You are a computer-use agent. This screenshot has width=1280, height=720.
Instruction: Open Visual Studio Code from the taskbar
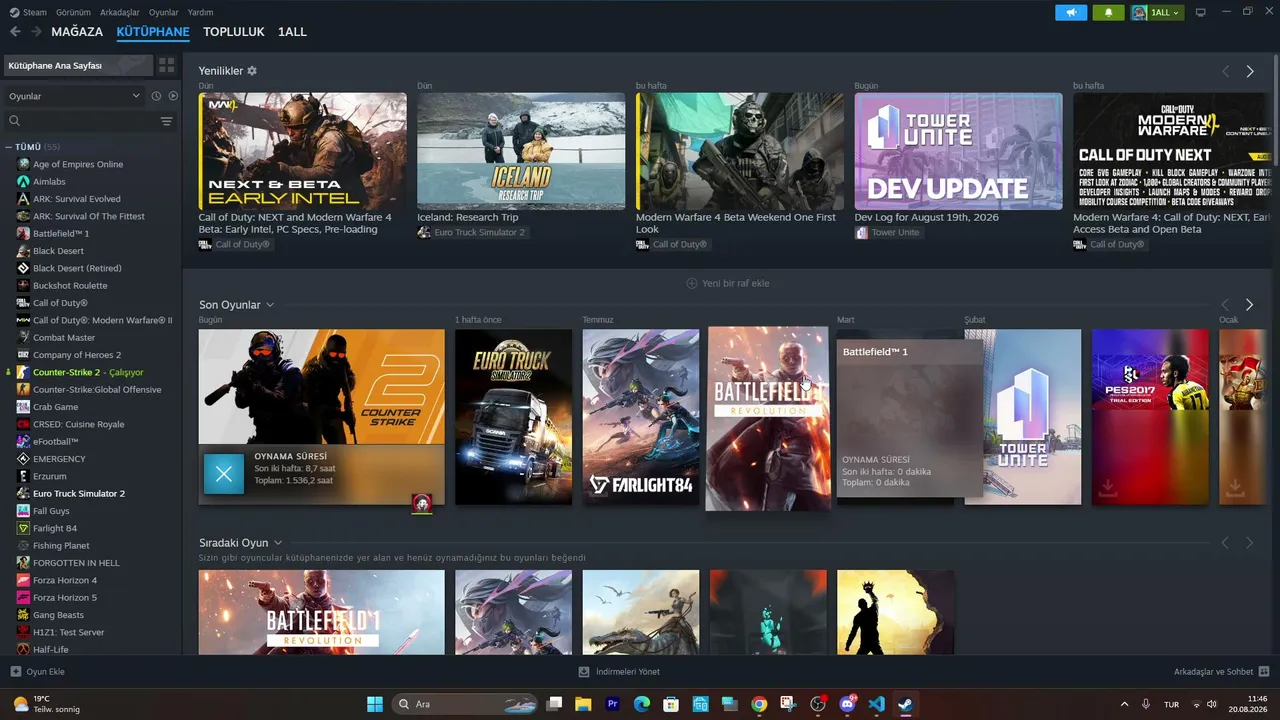pyautogui.click(x=877, y=704)
